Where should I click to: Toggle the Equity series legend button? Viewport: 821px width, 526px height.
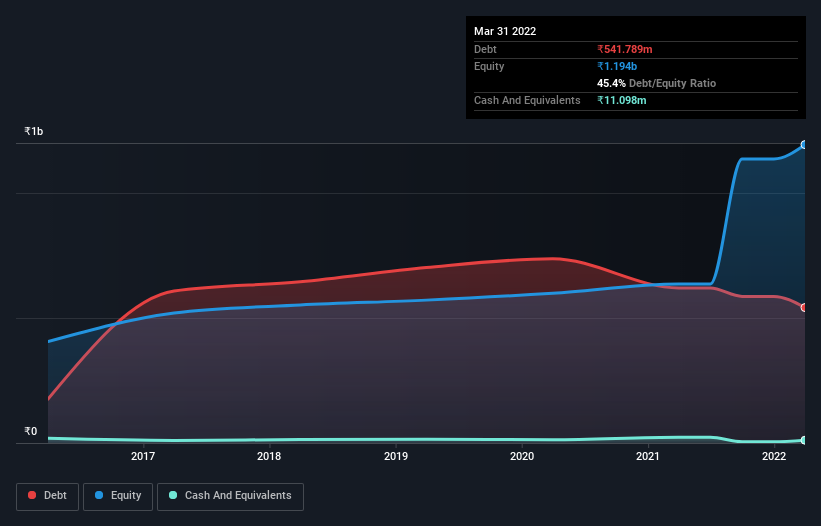coord(118,496)
